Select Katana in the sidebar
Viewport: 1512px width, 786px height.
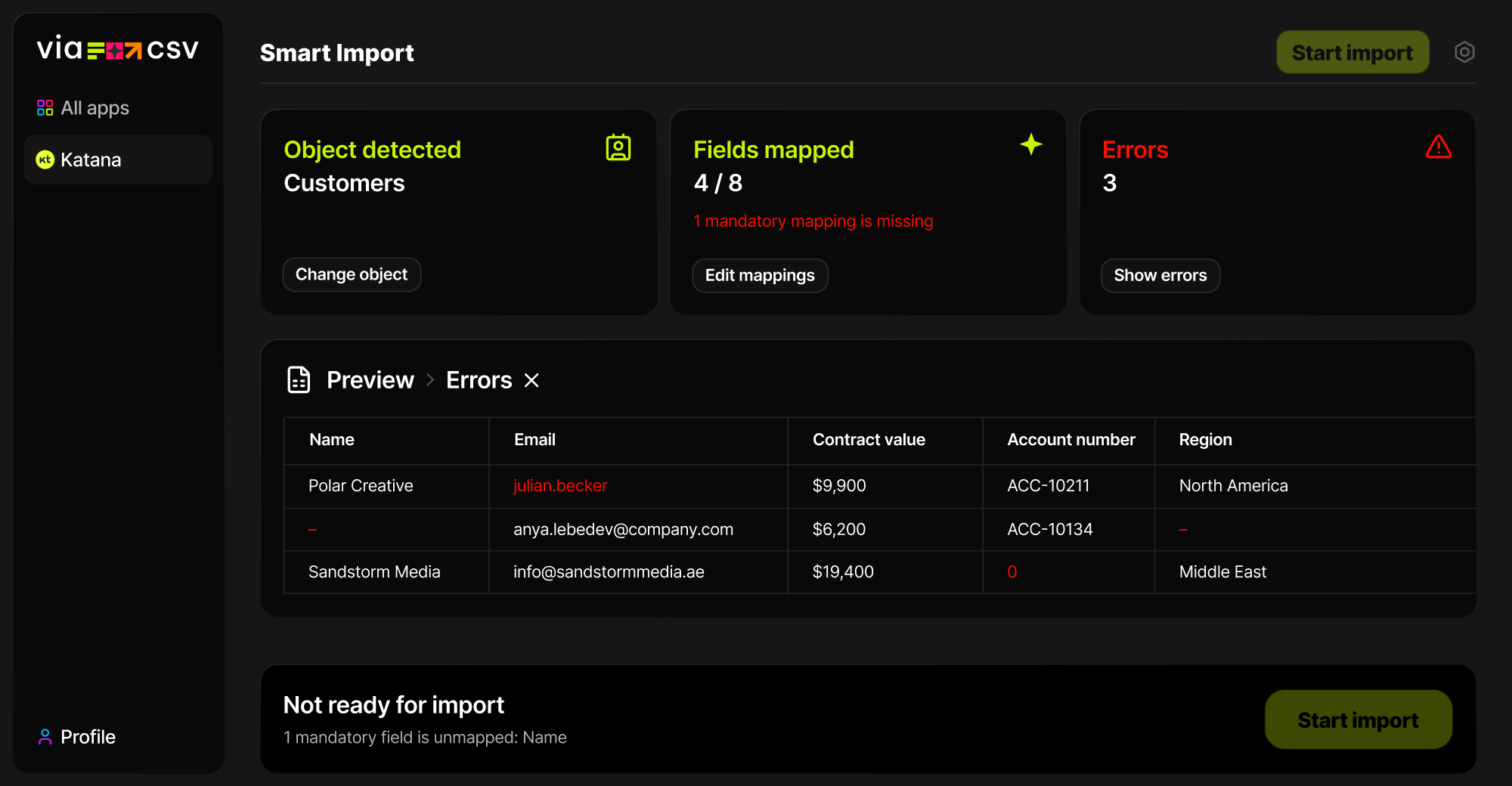coord(118,159)
